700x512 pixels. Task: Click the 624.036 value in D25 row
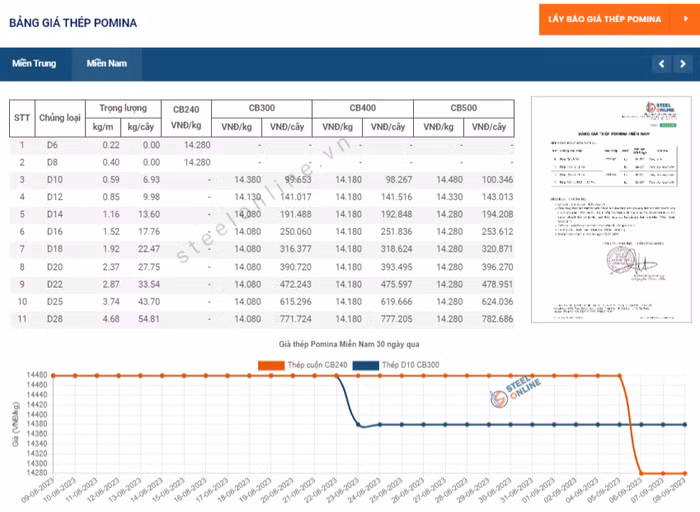coord(497,302)
